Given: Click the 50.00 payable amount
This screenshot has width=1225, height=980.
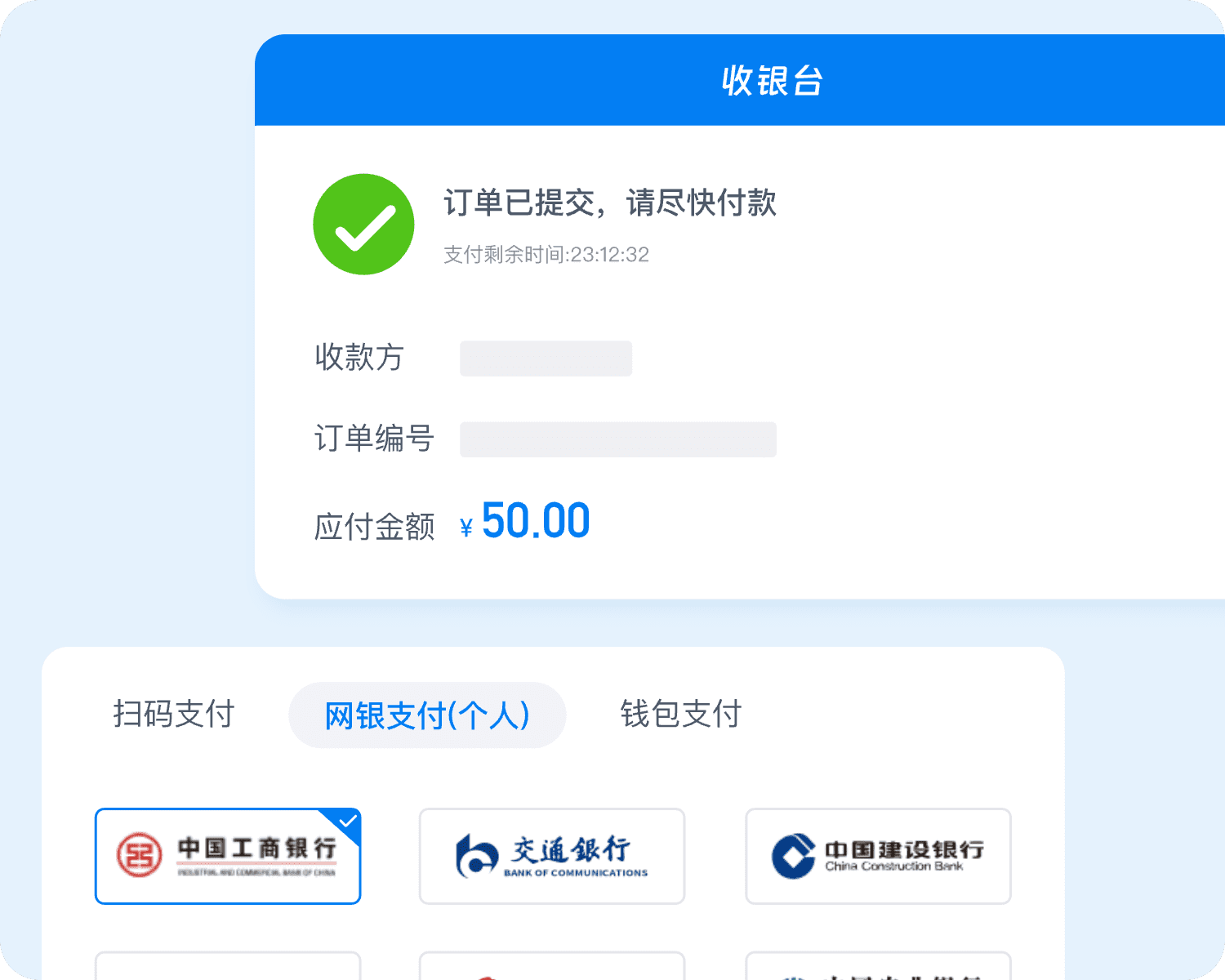Looking at the screenshot, I should (x=536, y=521).
